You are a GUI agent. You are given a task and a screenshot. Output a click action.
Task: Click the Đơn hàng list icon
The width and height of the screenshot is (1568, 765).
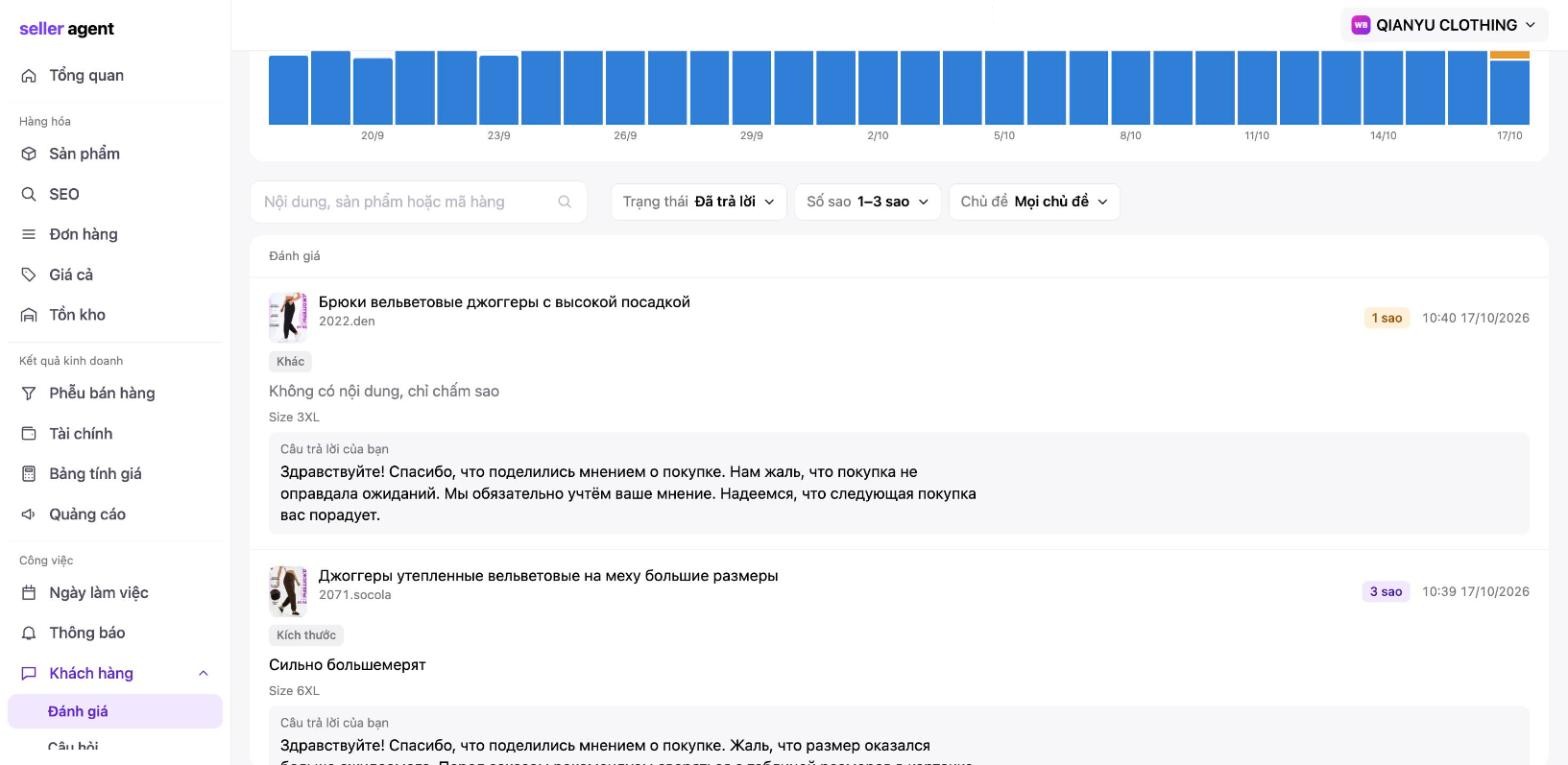pyautogui.click(x=28, y=234)
